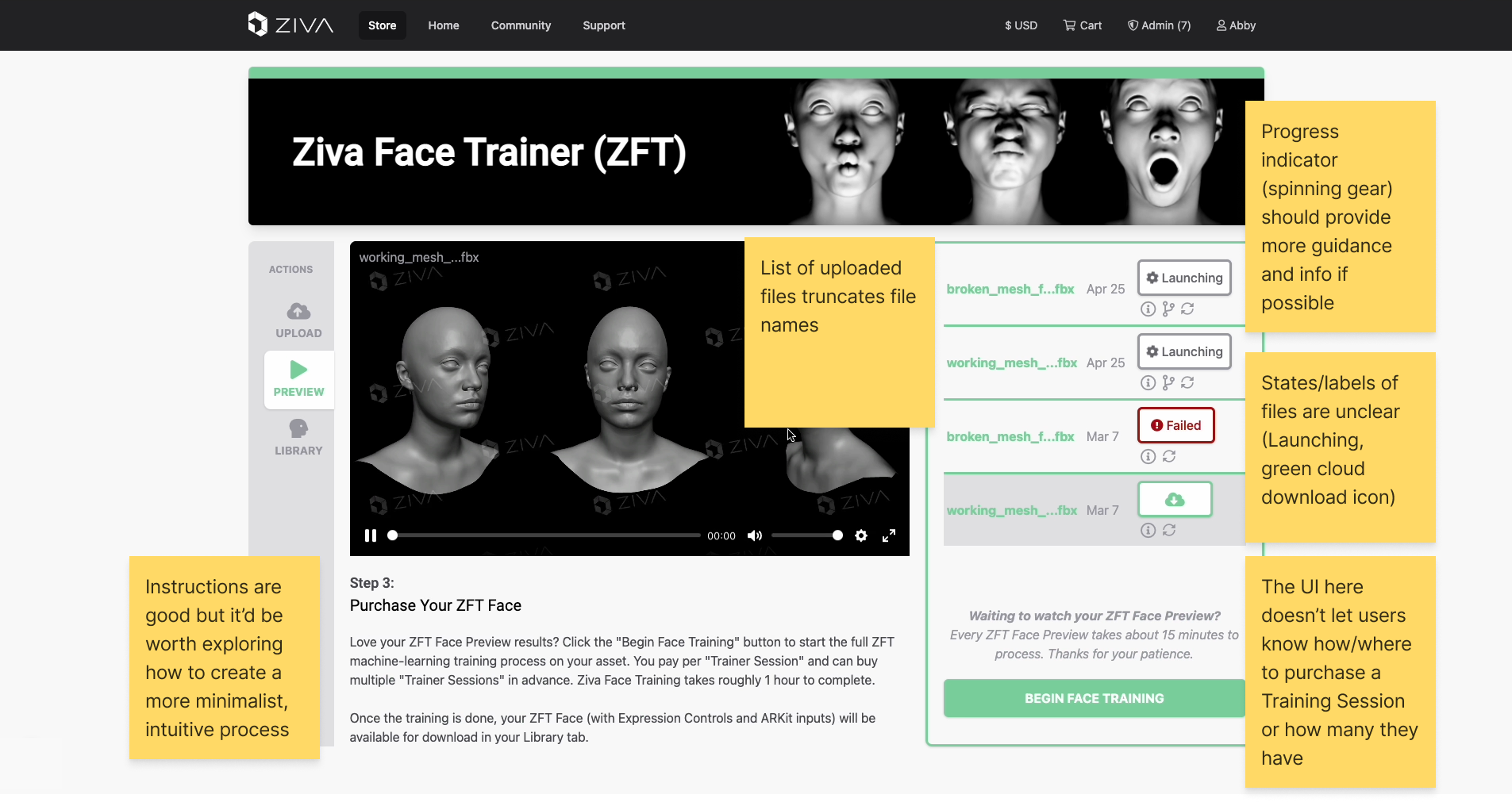
Task: Click the 'Step 3:' label
Action: pos(371,583)
